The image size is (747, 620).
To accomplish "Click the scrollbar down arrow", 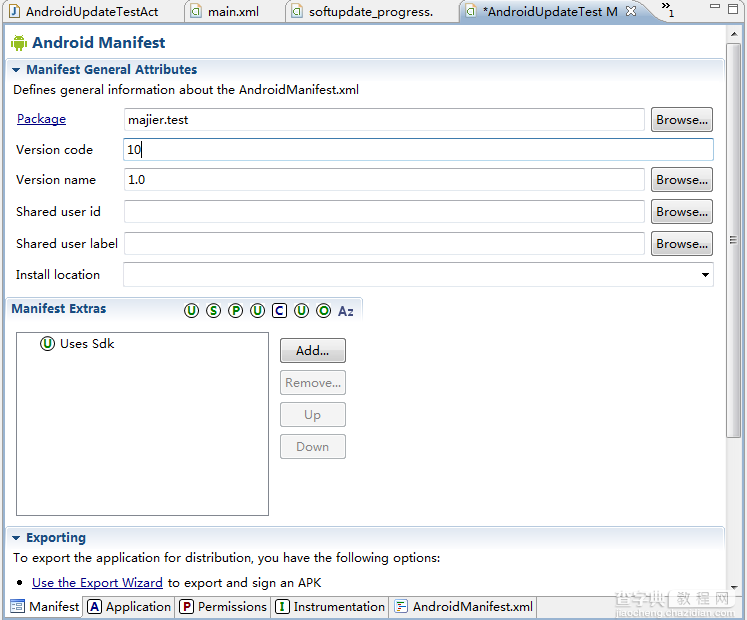I will click(734, 588).
